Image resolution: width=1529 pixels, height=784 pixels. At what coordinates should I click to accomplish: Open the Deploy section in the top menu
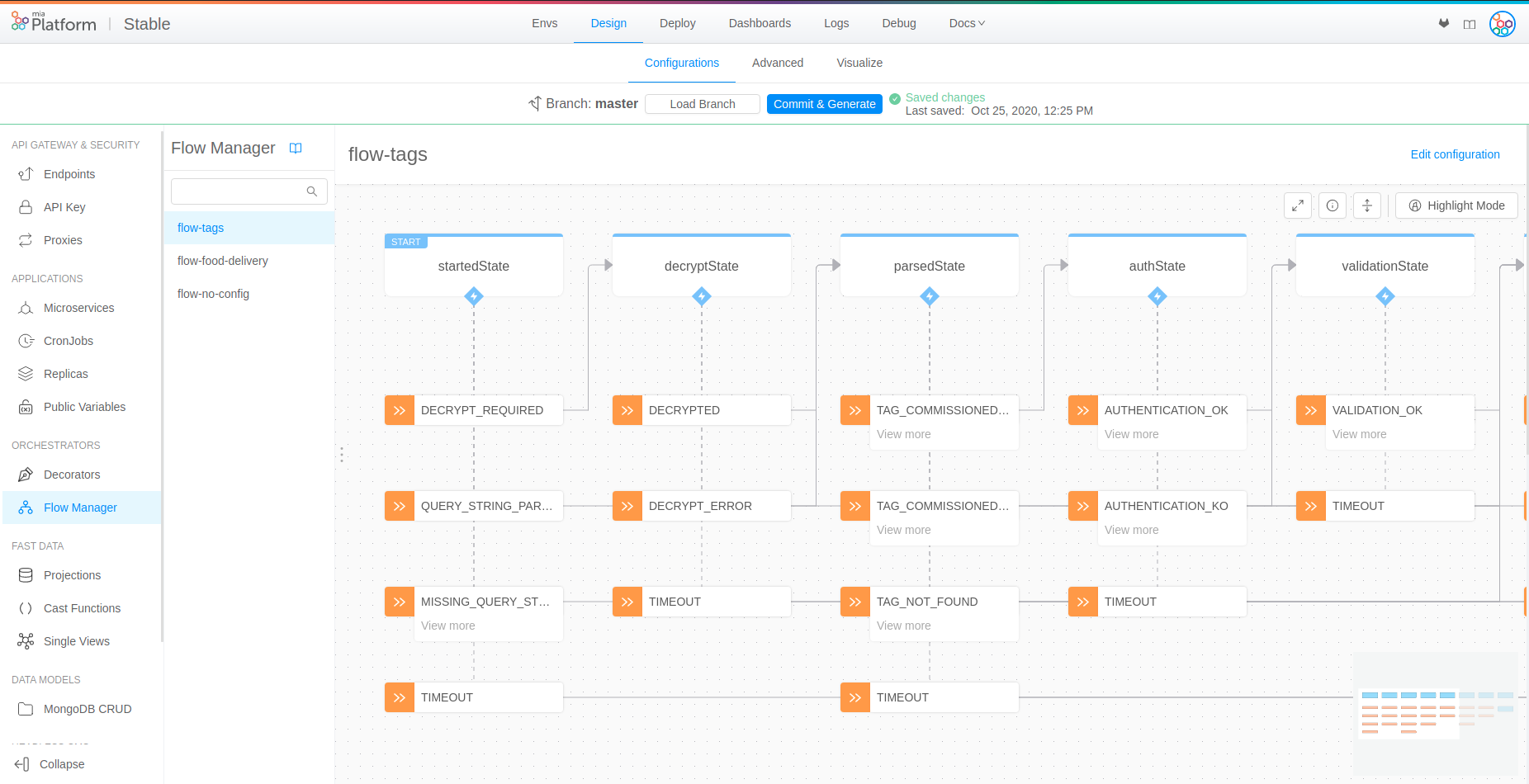(x=677, y=23)
